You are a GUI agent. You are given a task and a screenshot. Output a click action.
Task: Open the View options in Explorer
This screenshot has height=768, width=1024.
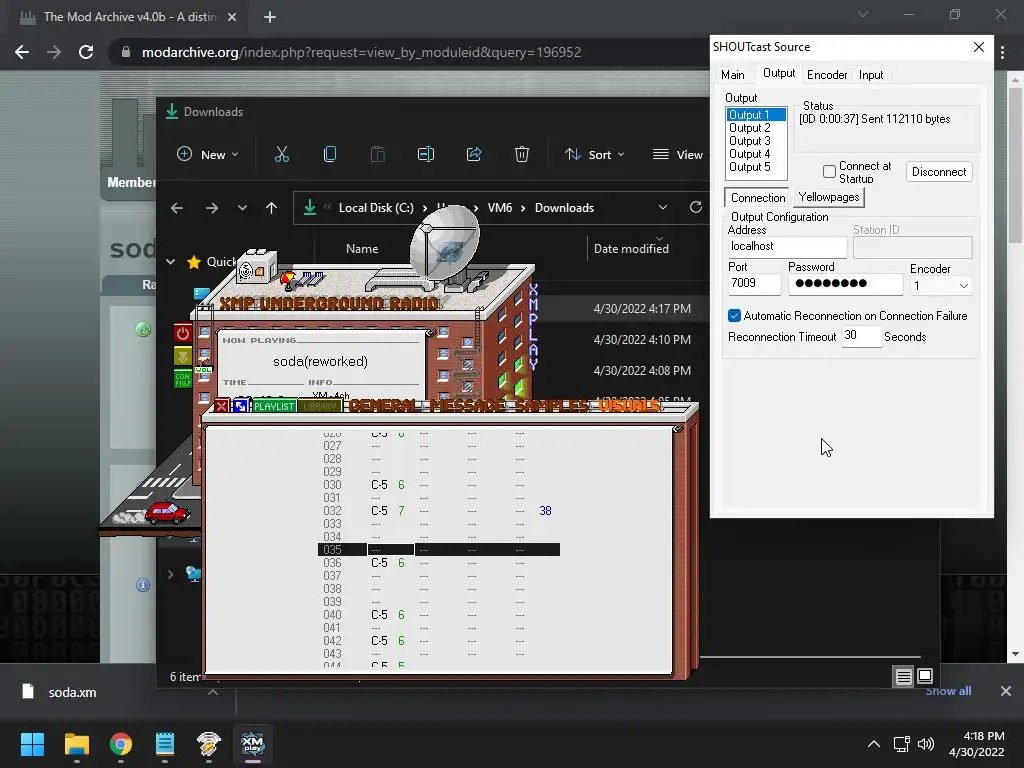[x=678, y=155]
